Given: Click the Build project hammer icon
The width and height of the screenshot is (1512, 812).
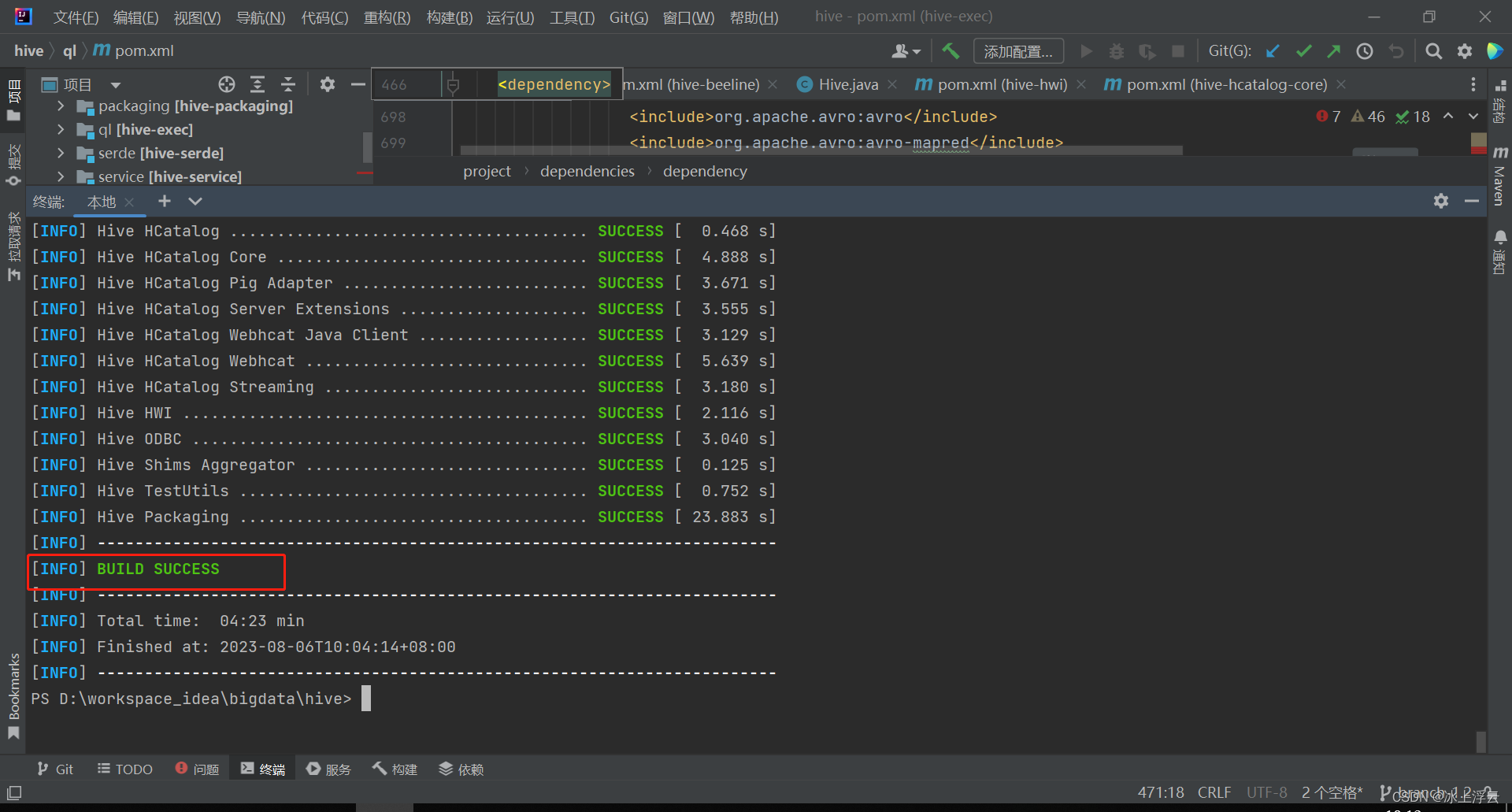Looking at the screenshot, I should click(x=951, y=51).
